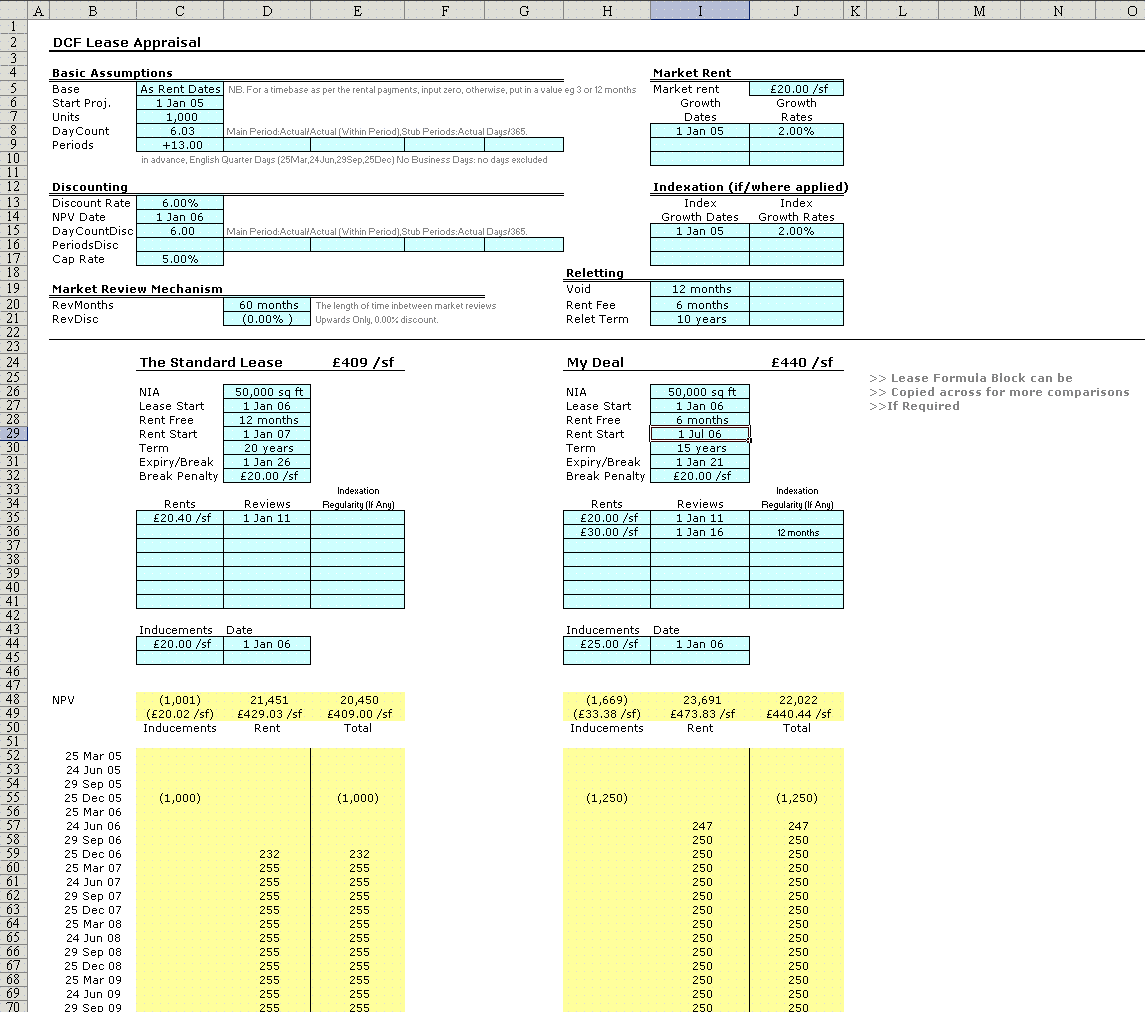Screen dimensions: 1145x1012
Task: Select column I header
Action: click(x=699, y=10)
